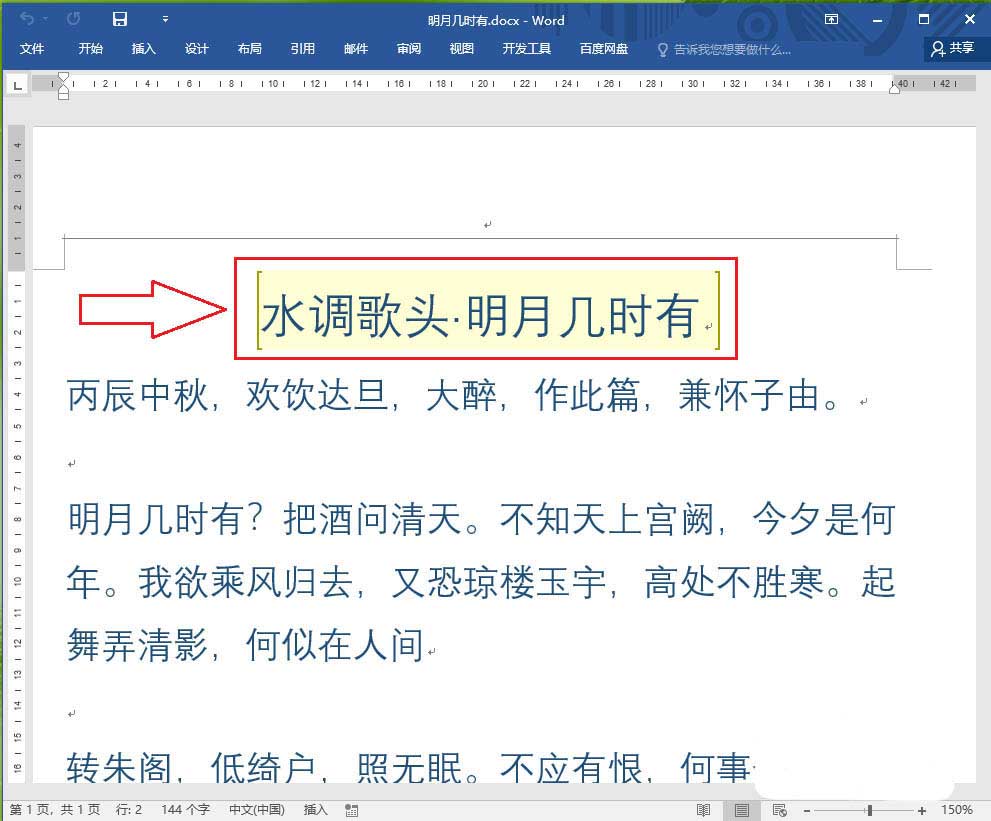Click the right indent marker on ruler

(x=894, y=90)
